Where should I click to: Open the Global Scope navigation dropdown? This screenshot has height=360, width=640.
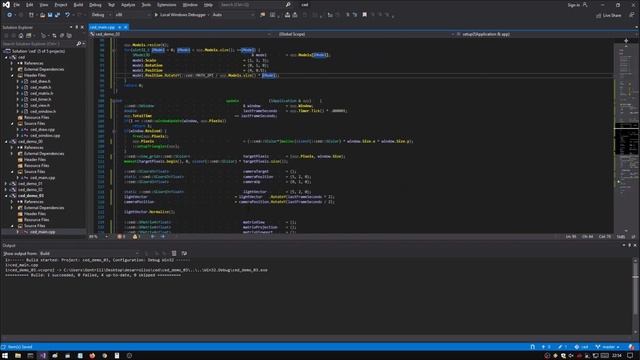(x=364, y=34)
